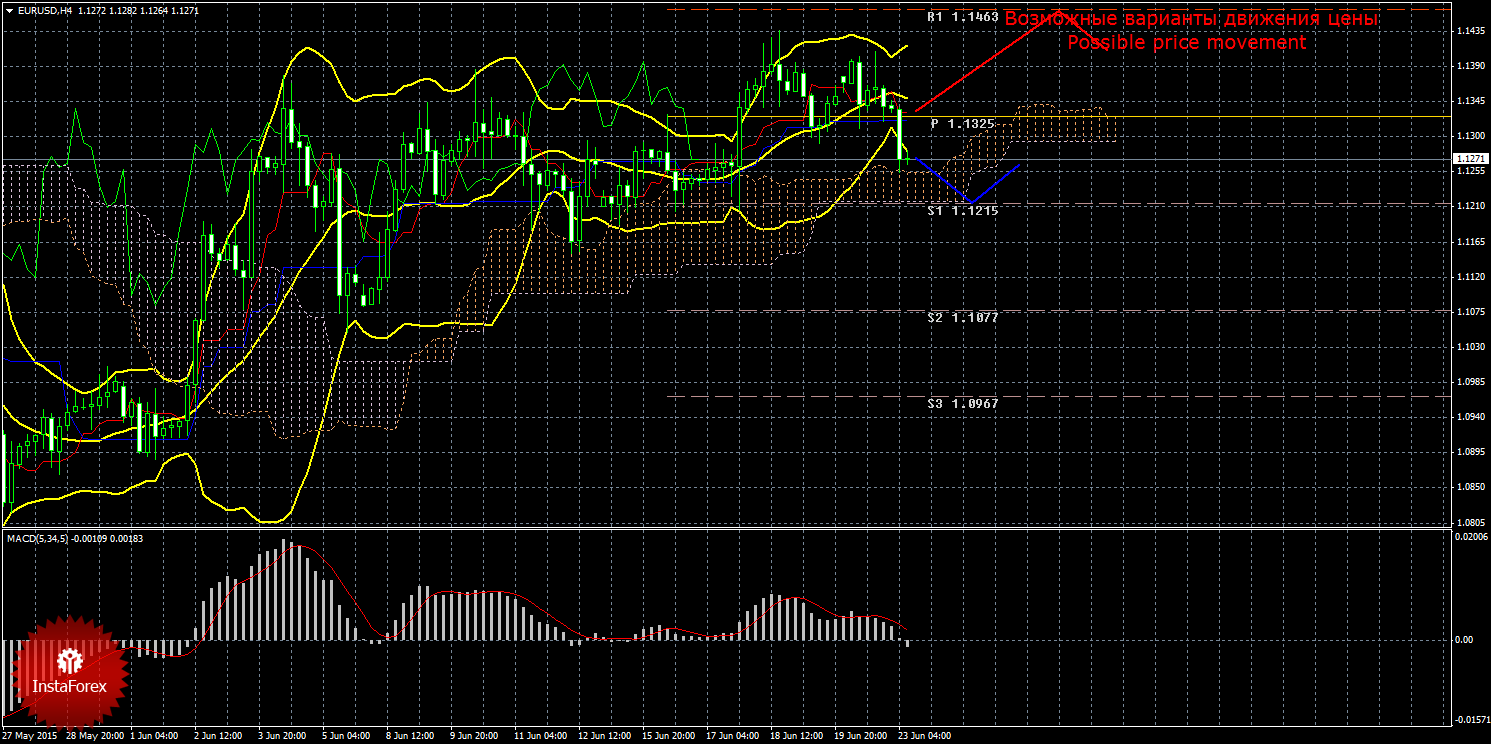Click the current price tag 1.1271
Screen dimensions: 1491x744
[1469, 159]
